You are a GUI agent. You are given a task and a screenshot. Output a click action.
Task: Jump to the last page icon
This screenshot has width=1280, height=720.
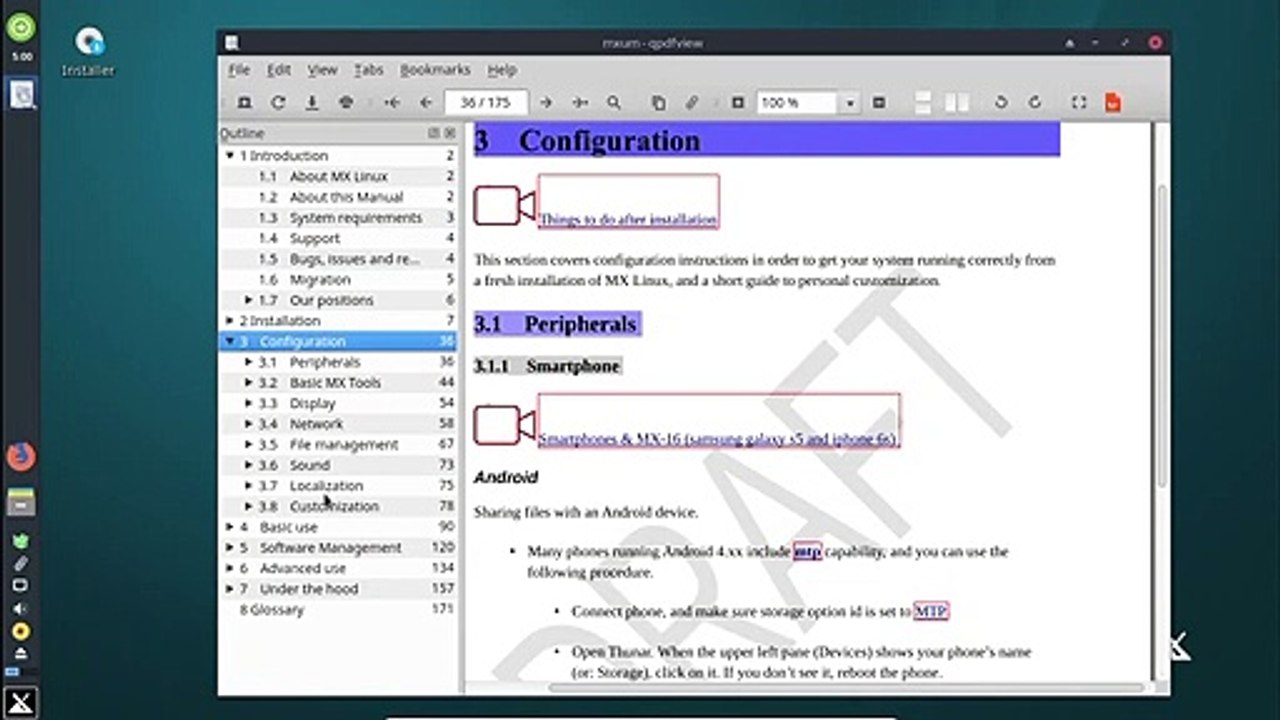[x=580, y=103]
